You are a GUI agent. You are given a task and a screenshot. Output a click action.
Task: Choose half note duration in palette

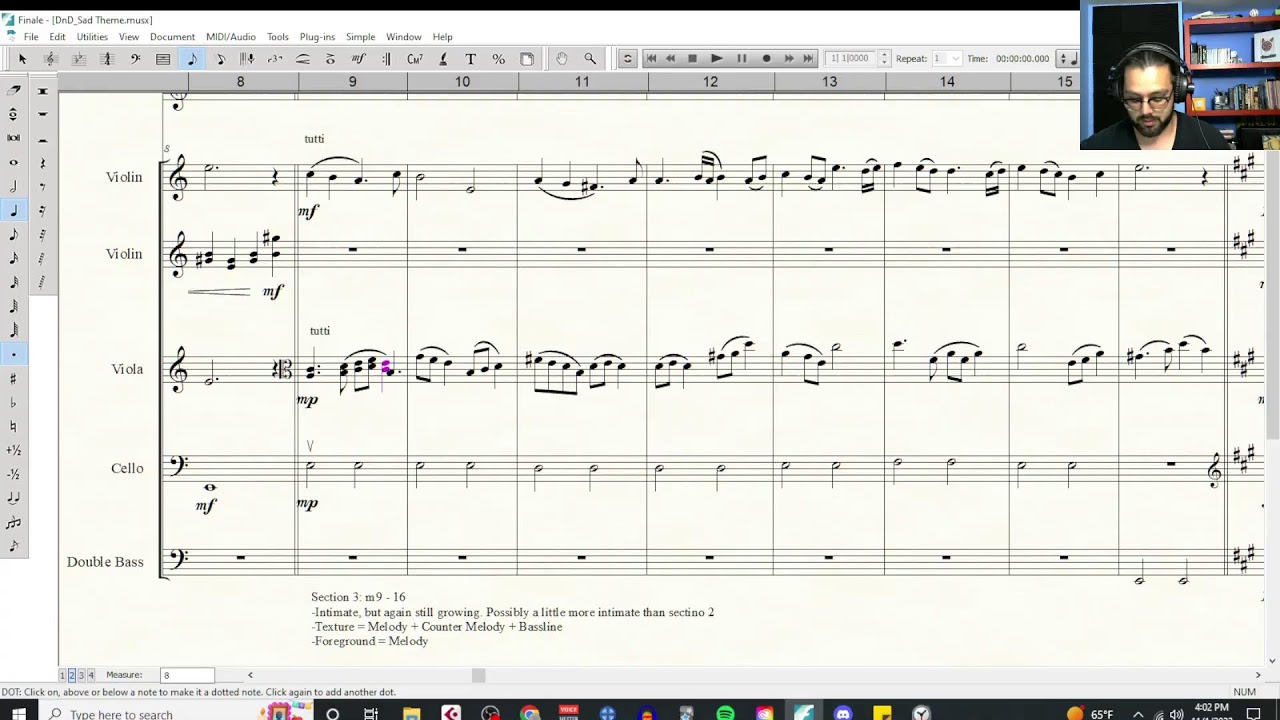pos(13,186)
